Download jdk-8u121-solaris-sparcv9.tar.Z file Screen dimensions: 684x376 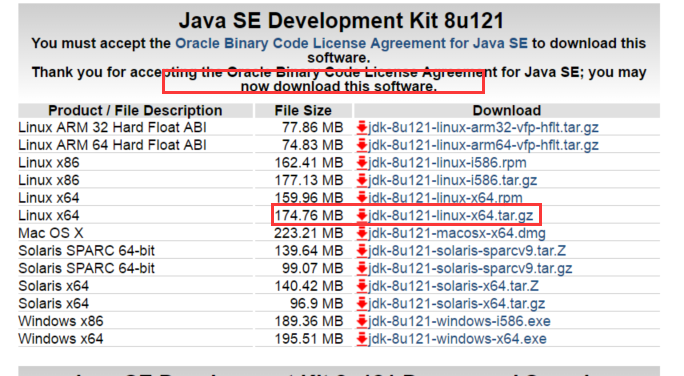[467, 251]
